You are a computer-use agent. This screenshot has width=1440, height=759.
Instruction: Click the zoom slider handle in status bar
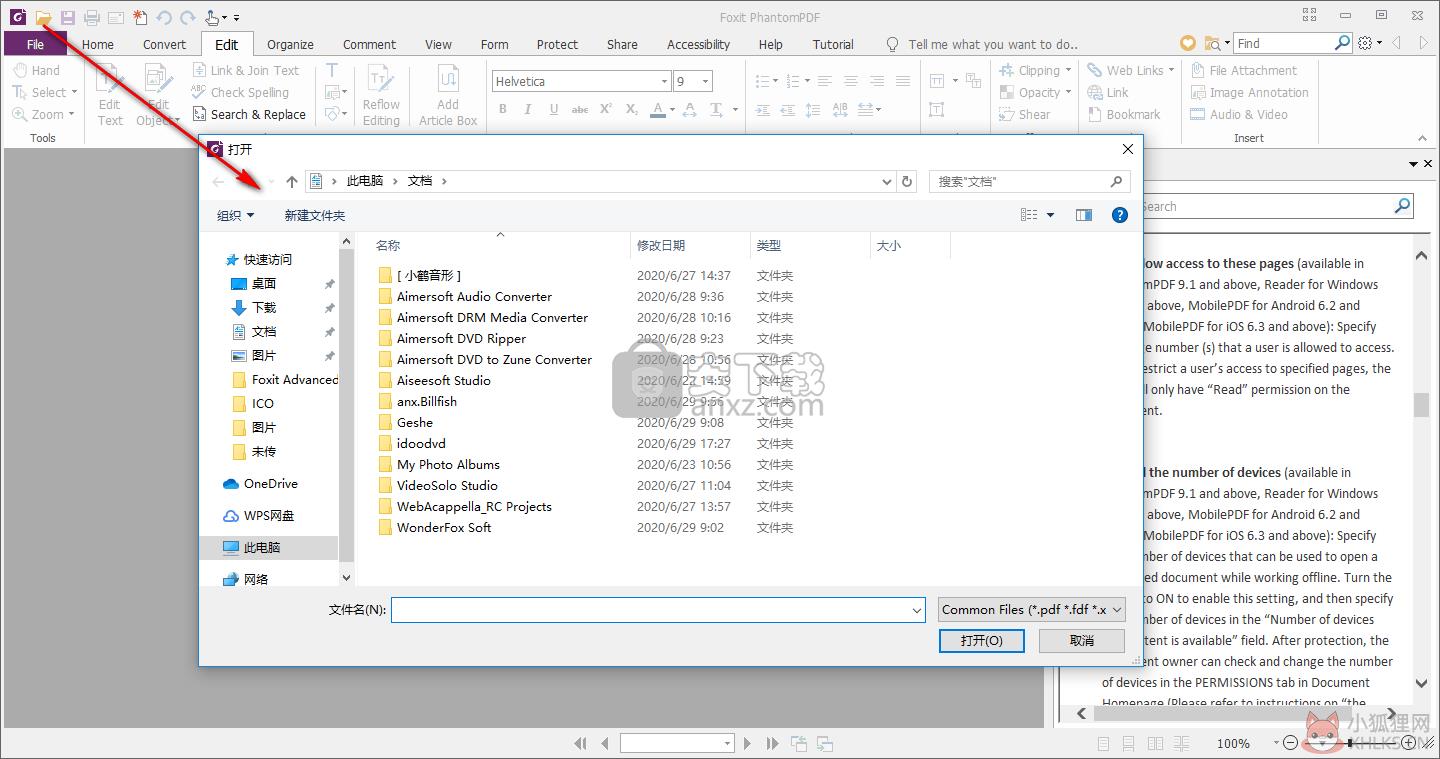click(1352, 743)
